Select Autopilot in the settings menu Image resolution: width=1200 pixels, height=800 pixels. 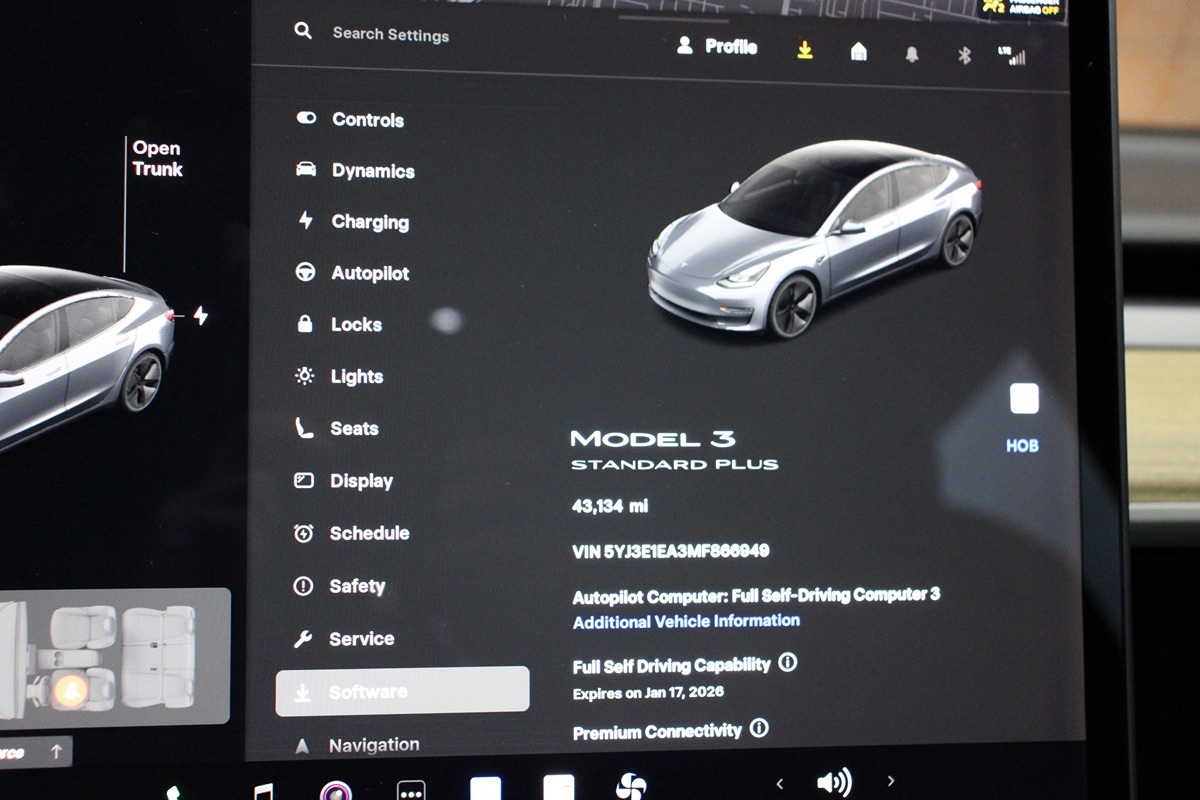coord(369,273)
